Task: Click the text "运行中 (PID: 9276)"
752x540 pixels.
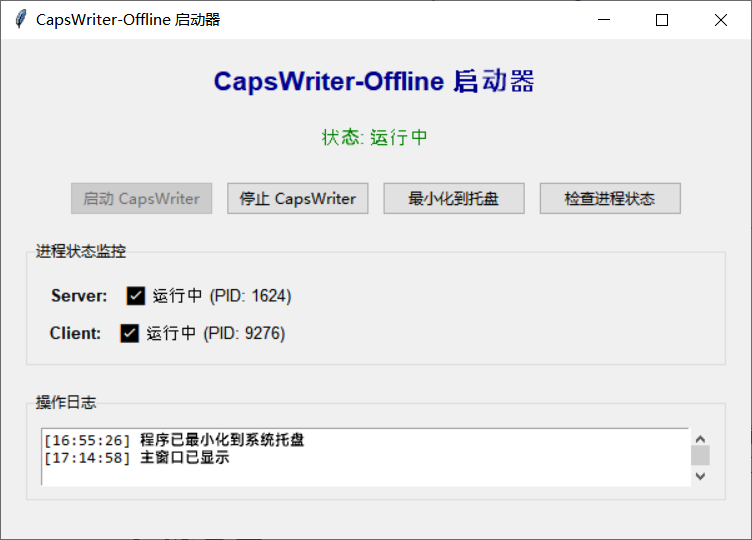Action: point(216,333)
